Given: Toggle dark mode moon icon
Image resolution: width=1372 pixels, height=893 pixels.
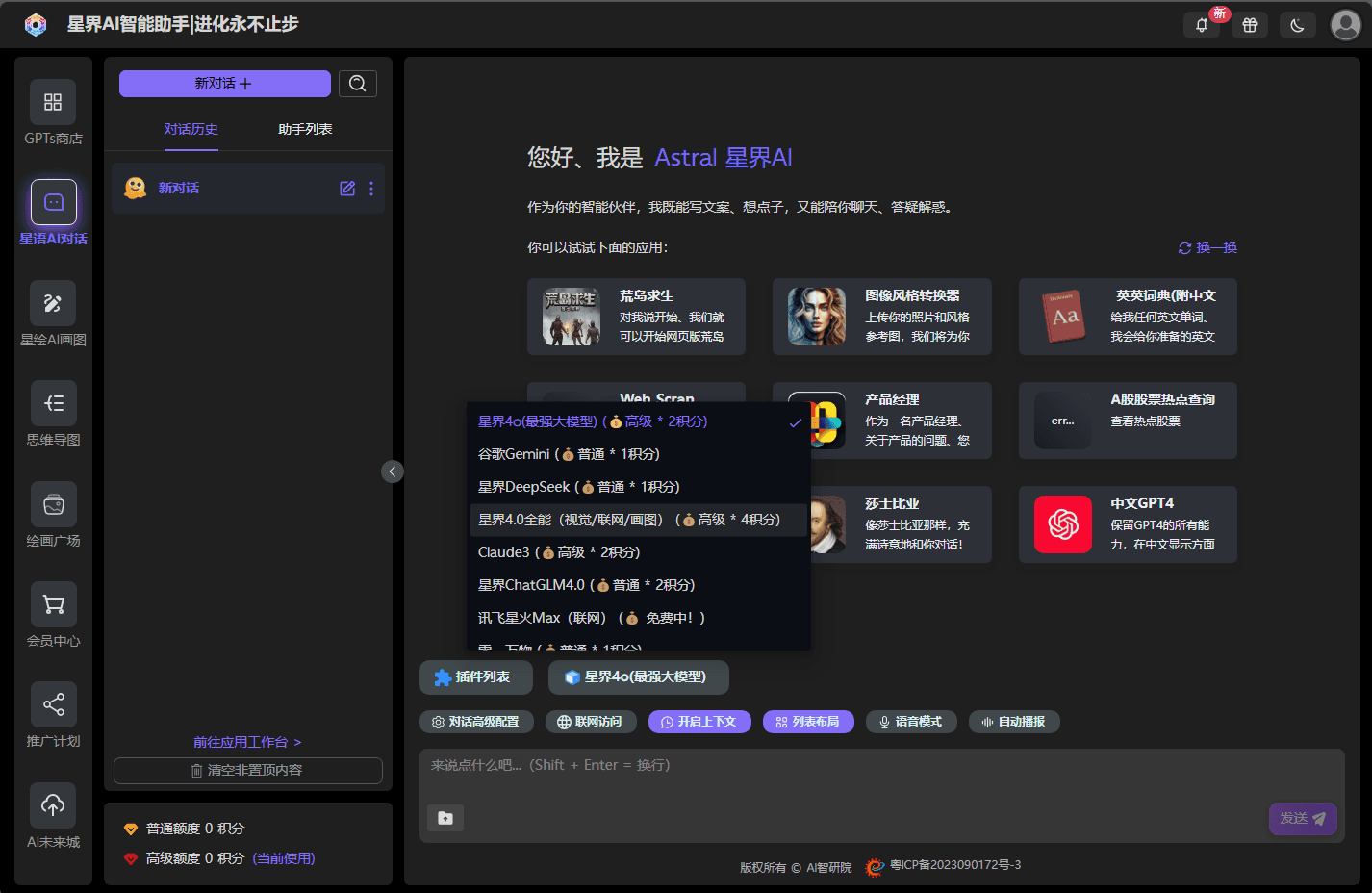Looking at the screenshot, I should tap(1298, 25).
